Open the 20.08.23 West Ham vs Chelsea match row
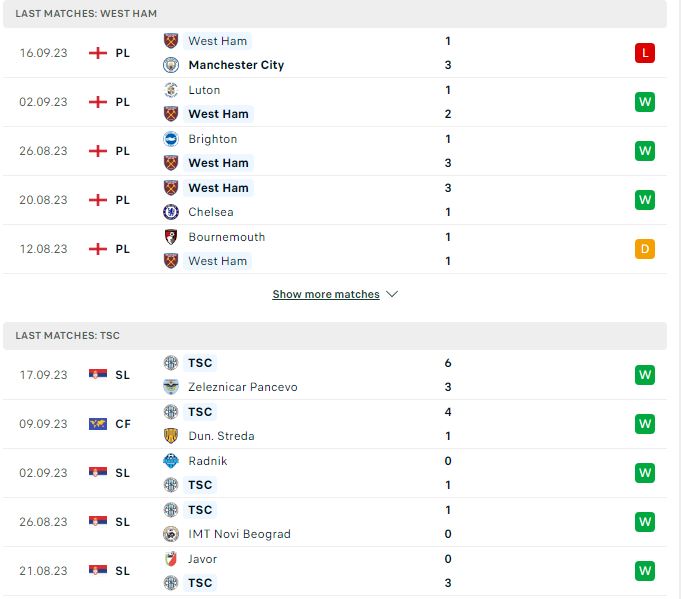681x599 pixels. [x=335, y=200]
